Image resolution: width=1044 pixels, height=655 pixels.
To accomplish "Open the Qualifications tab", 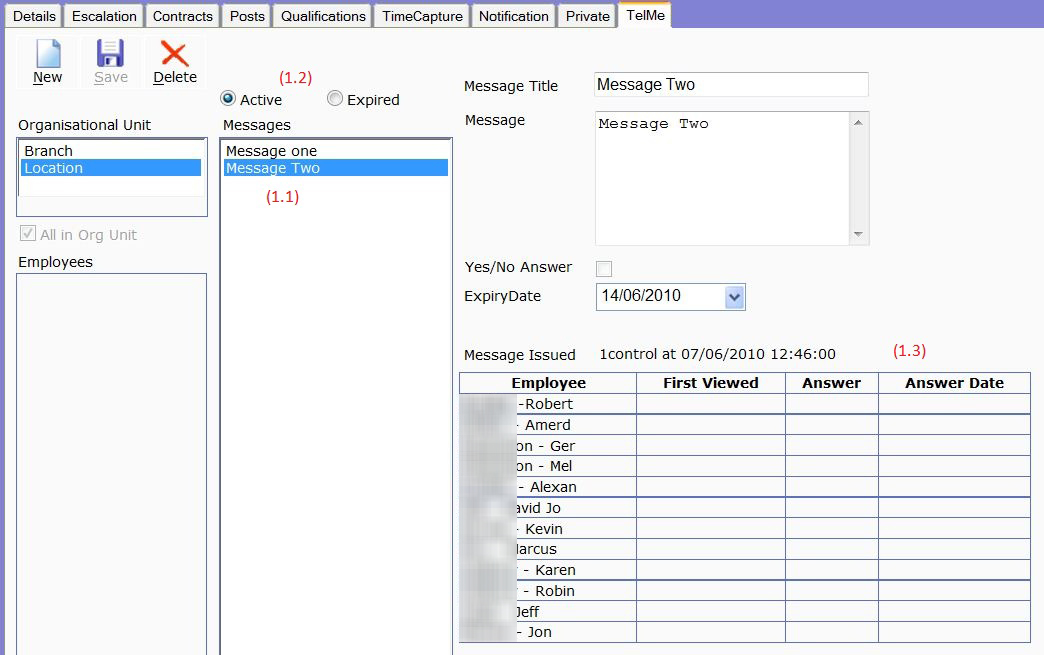I will [x=323, y=16].
